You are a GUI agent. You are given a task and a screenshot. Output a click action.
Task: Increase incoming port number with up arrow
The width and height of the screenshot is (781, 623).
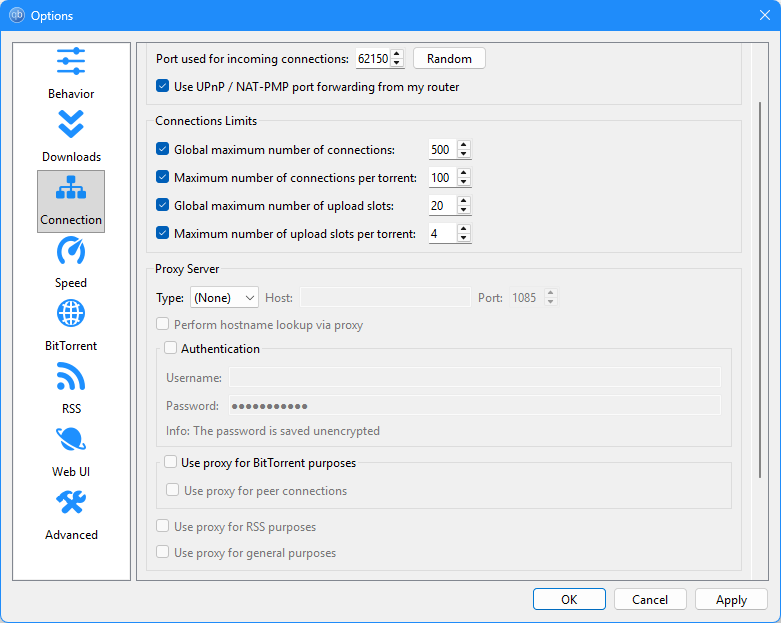tap(396, 54)
